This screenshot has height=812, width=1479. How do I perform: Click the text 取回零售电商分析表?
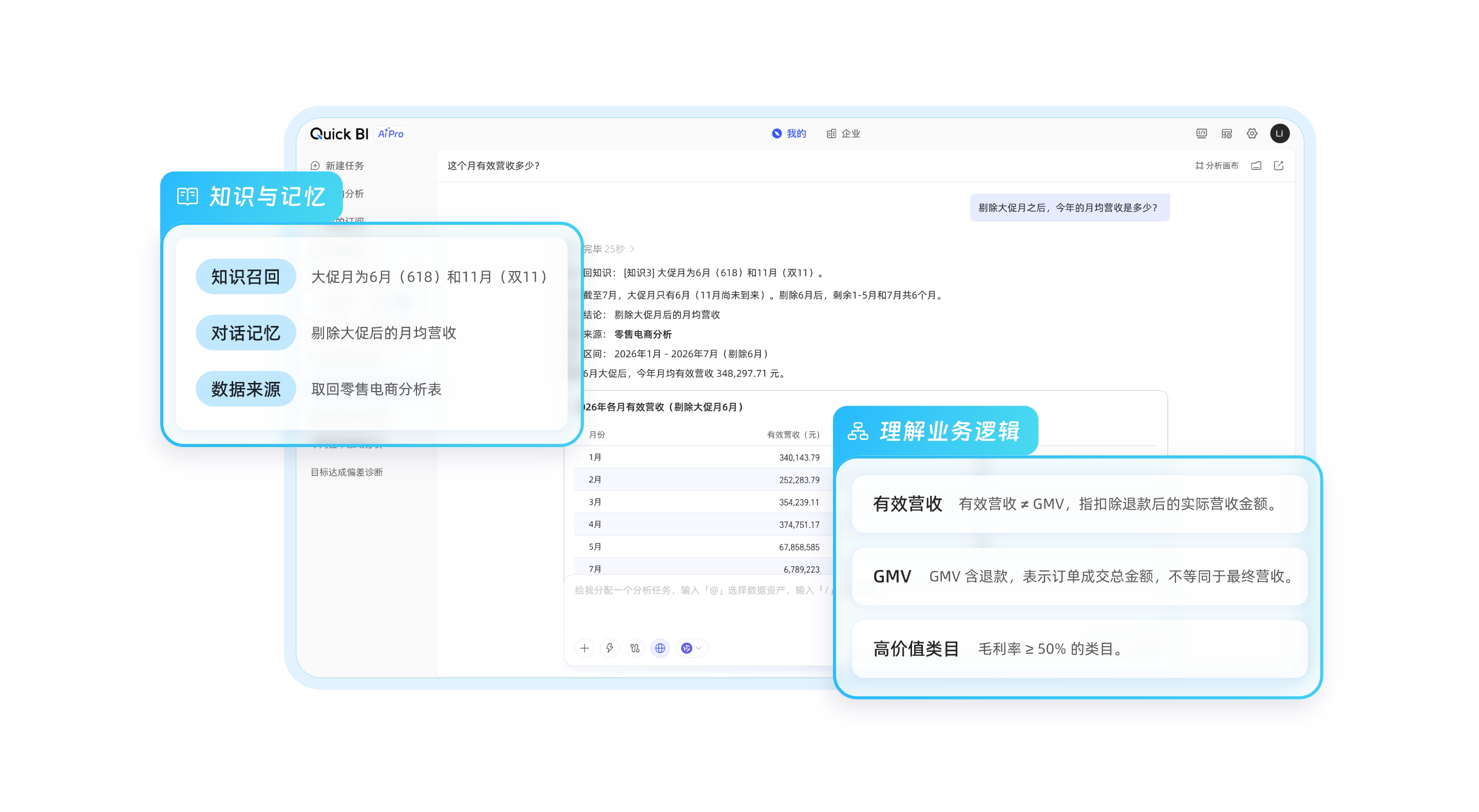(x=376, y=390)
